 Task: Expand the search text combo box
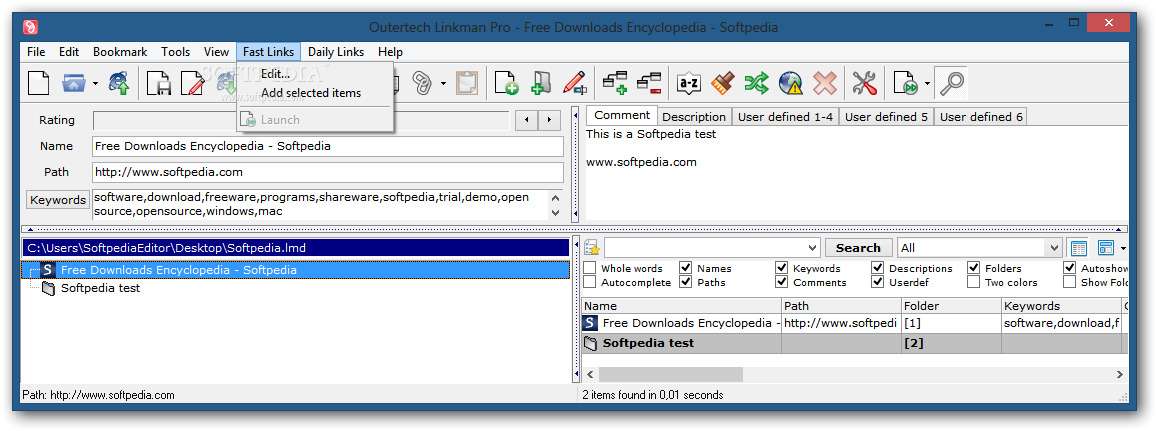(x=812, y=248)
